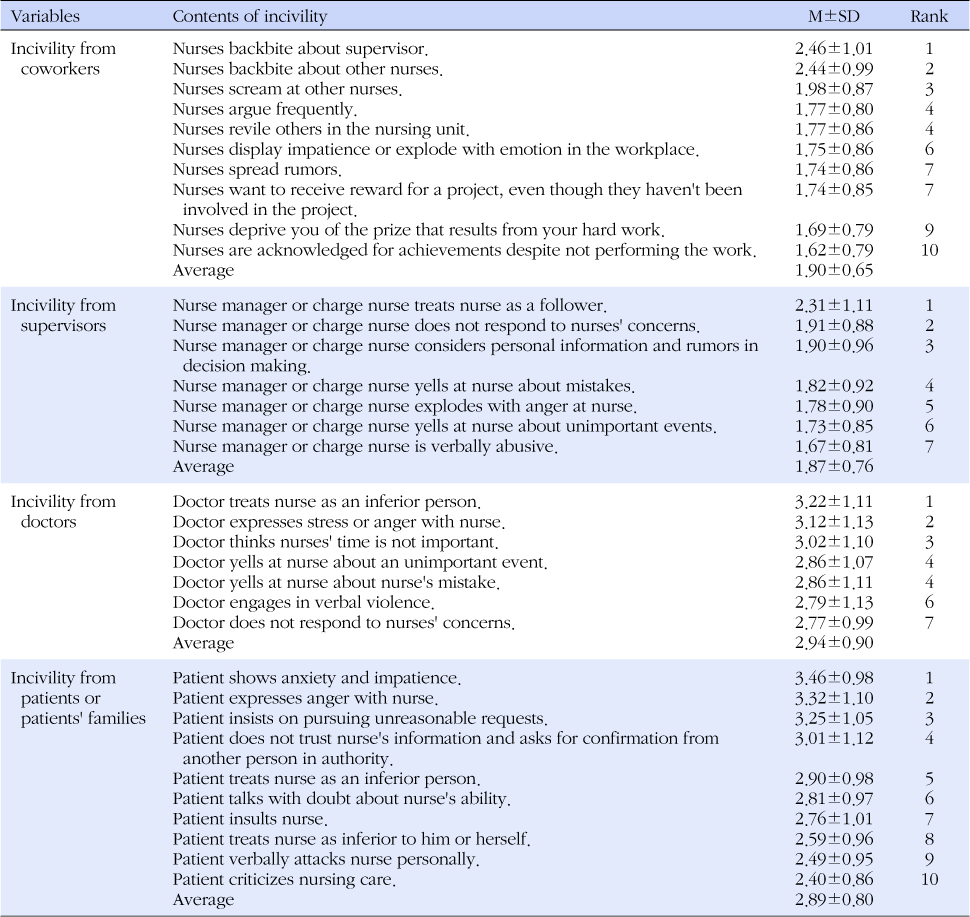Select 'Incivility from doctors' row label

point(63,512)
